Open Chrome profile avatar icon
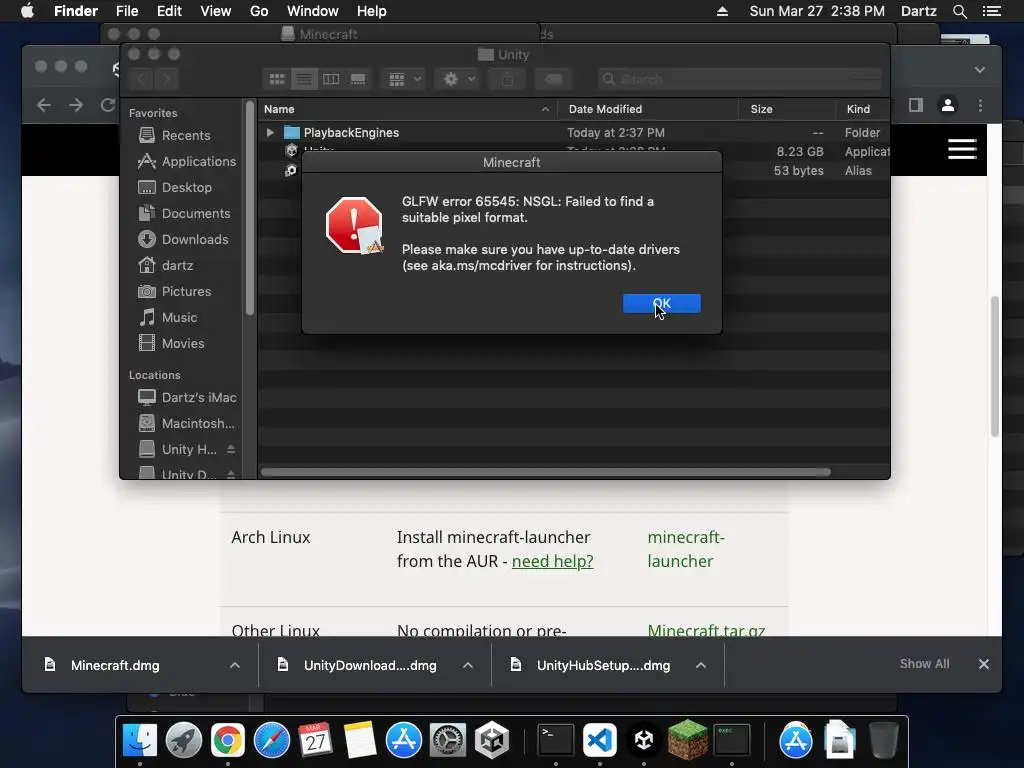The height and width of the screenshot is (768, 1024). [x=948, y=104]
